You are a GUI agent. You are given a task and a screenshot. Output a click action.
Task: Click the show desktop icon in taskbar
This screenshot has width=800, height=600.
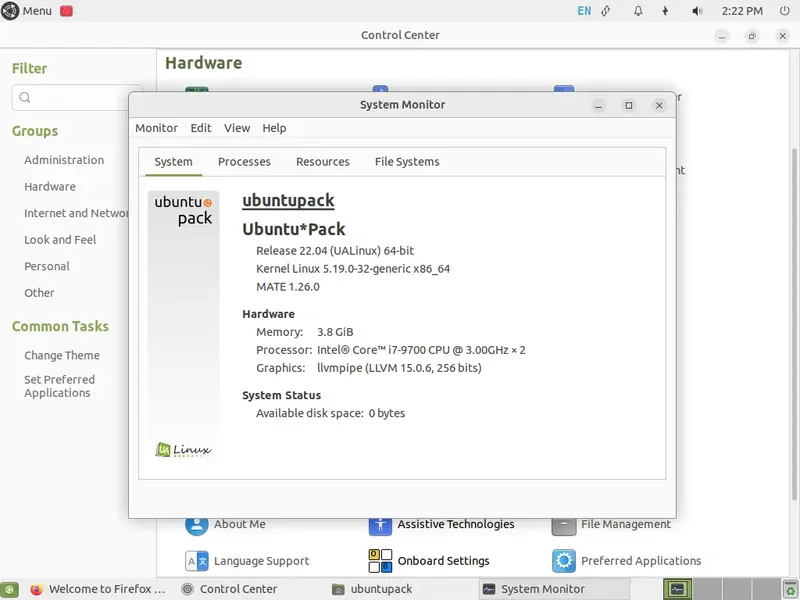click(x=9, y=589)
